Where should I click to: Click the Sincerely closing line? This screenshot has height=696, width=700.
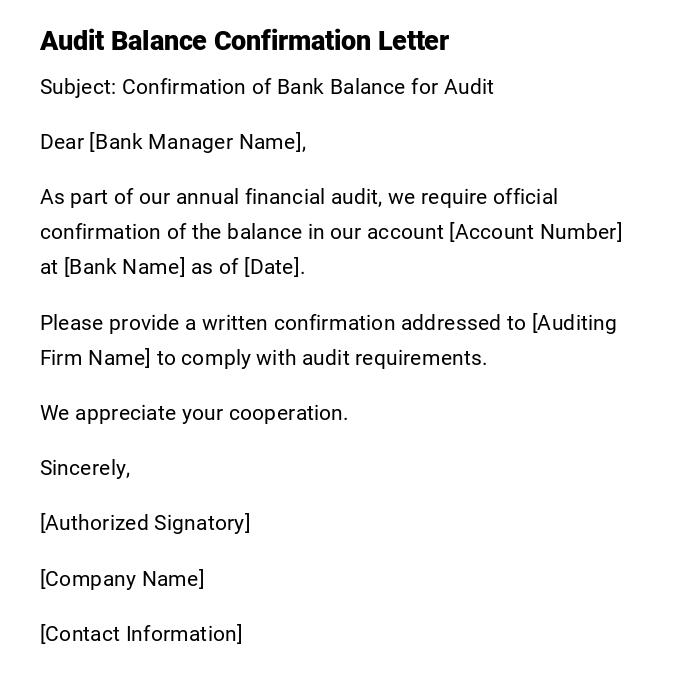tap(85, 468)
